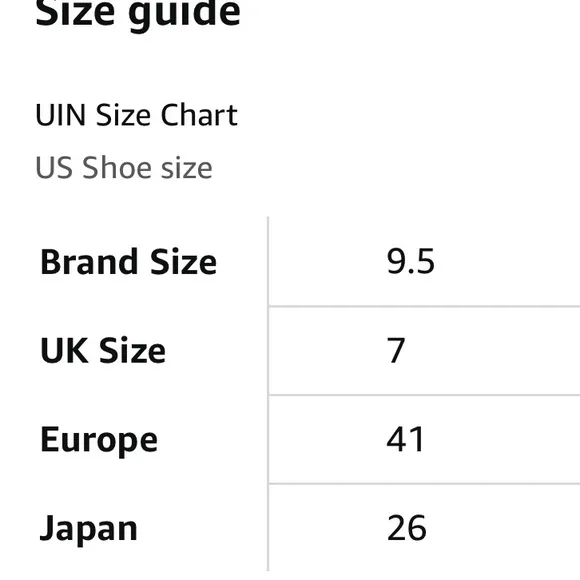
Task: Click the 9.5 brand size value
Action: coord(411,262)
